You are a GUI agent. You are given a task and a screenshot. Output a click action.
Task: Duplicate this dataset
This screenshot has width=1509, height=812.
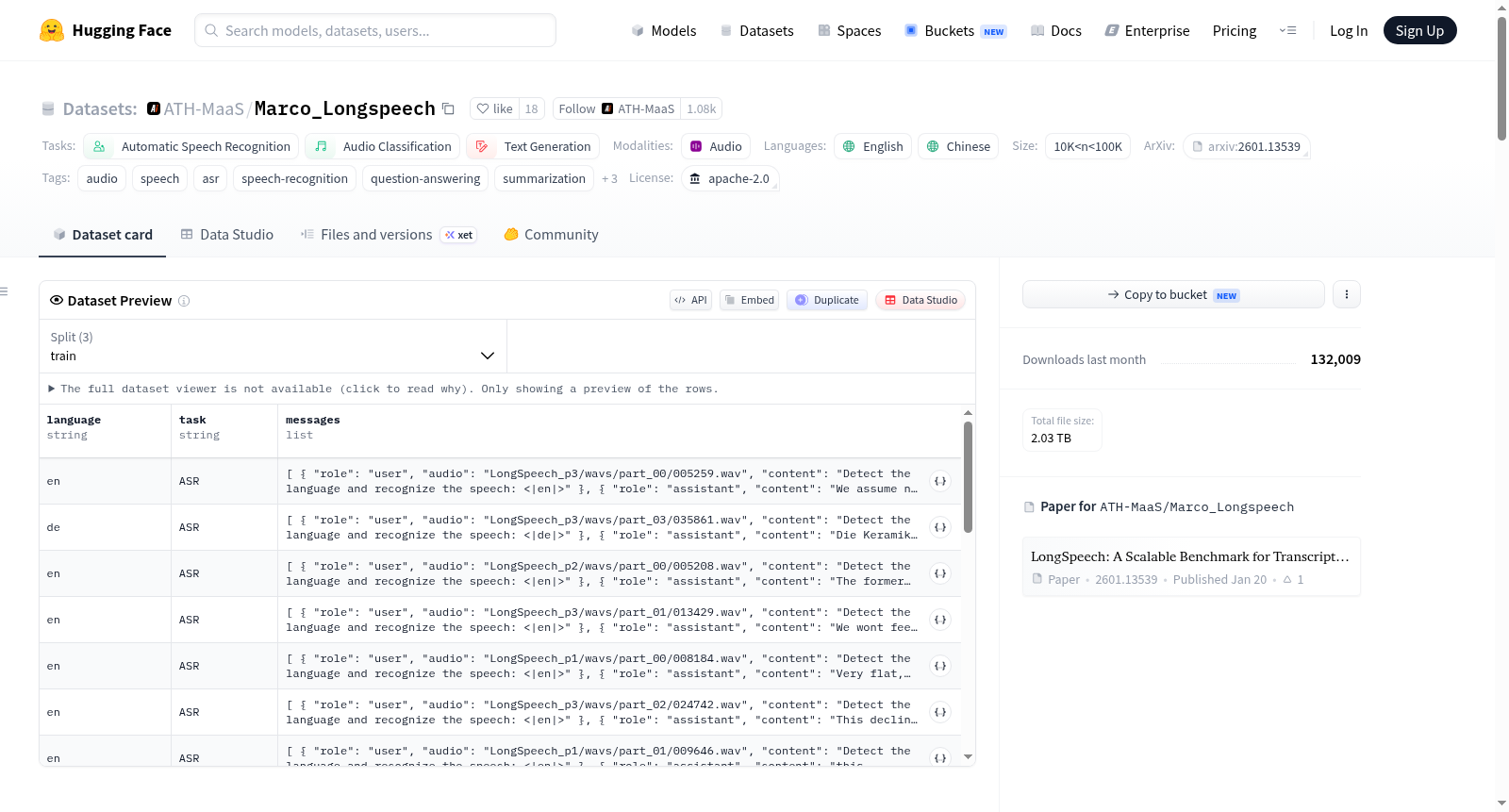point(827,300)
